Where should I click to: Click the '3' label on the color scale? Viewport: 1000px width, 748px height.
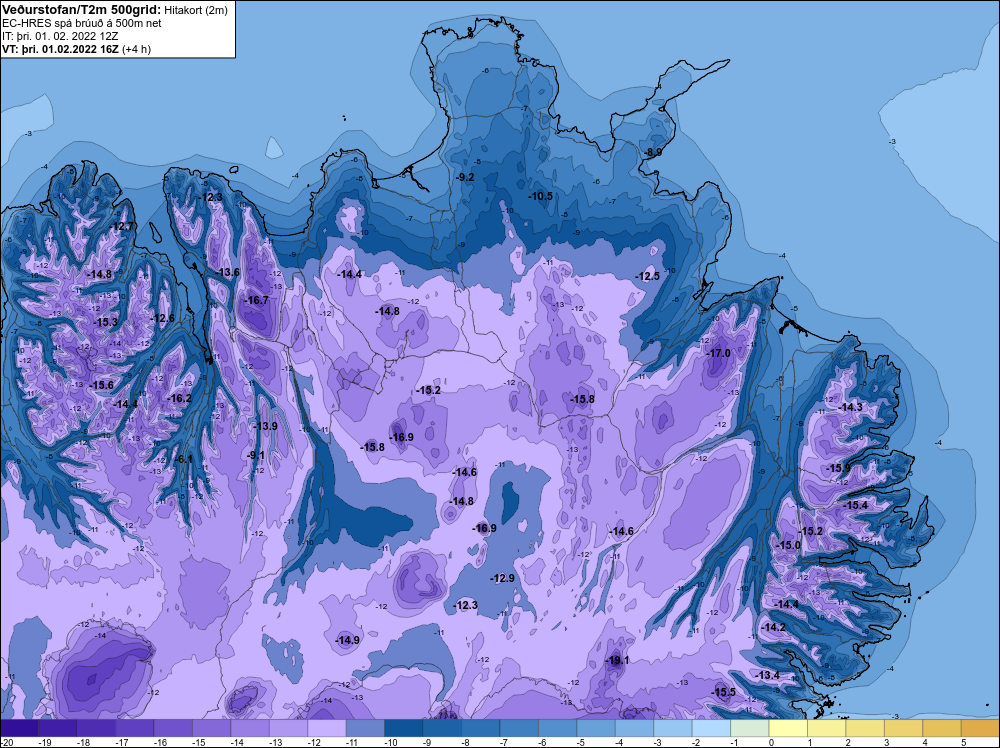pyautogui.click(x=886, y=742)
